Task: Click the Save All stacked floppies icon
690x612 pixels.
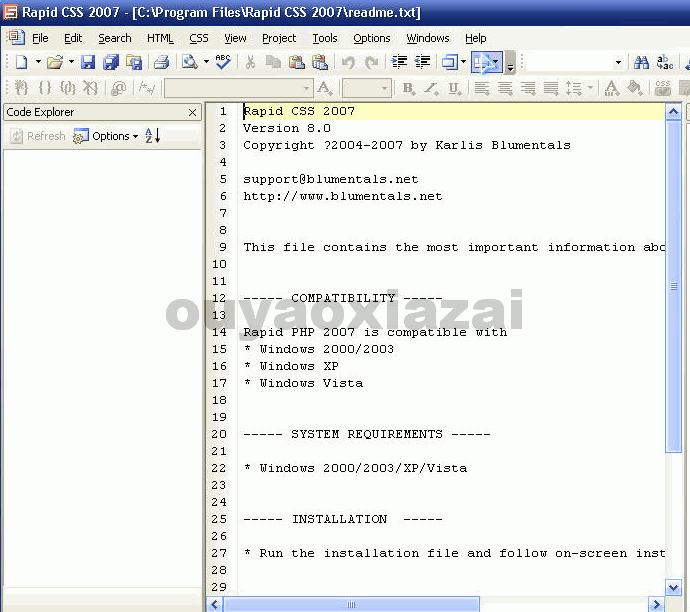Action: [111, 62]
